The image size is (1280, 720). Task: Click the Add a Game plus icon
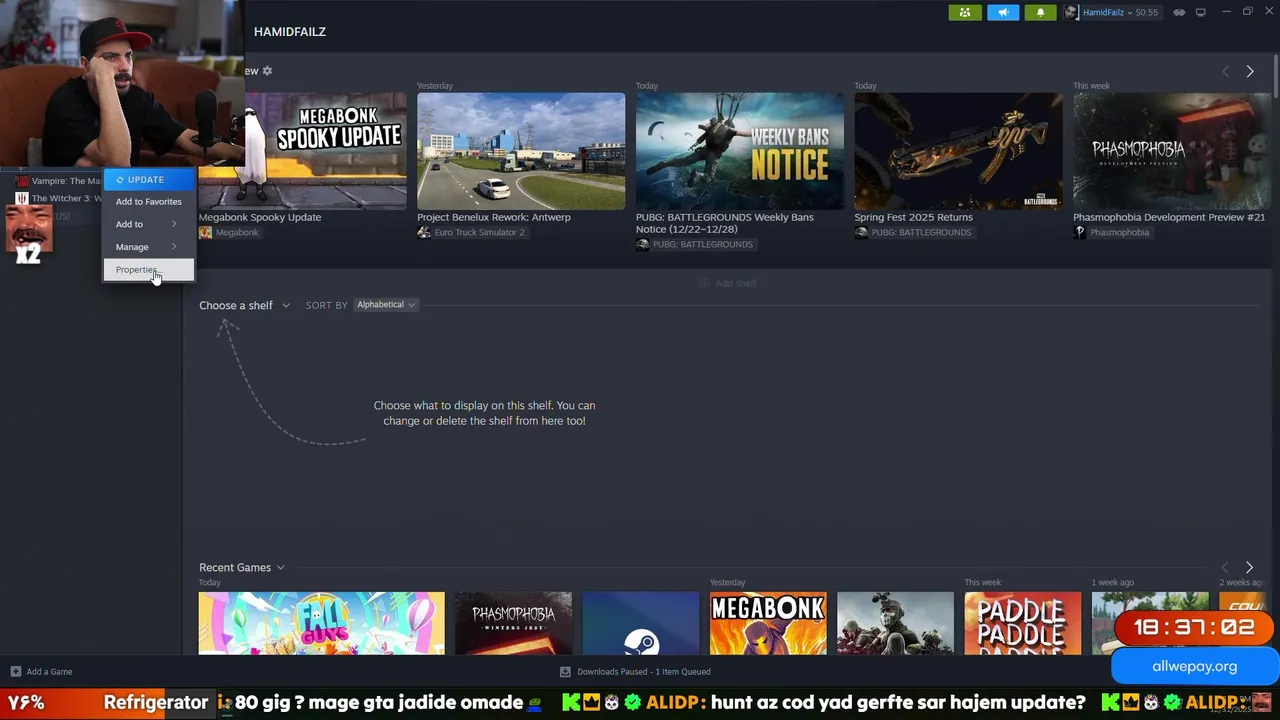click(15, 672)
